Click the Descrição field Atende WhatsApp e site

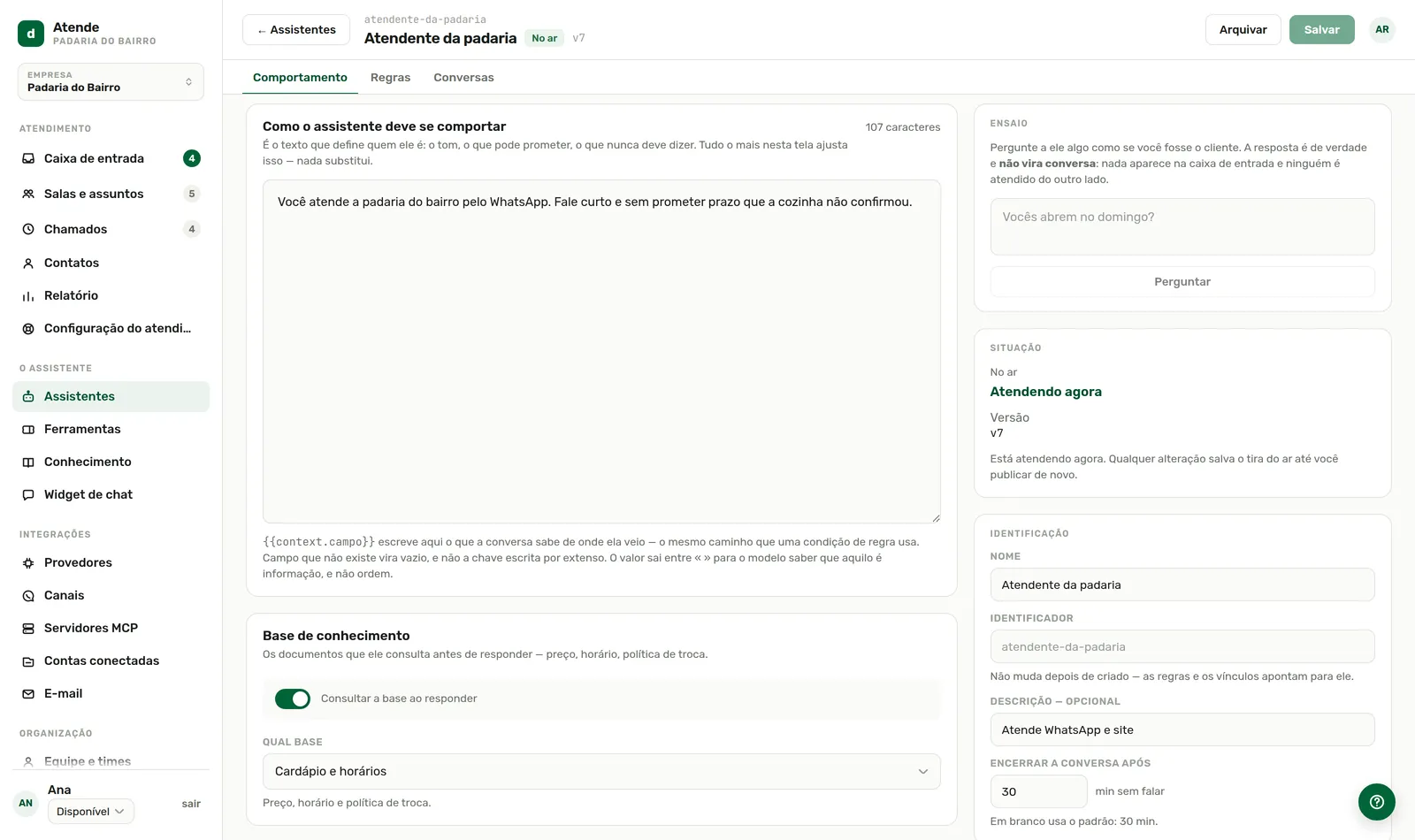pos(1182,729)
